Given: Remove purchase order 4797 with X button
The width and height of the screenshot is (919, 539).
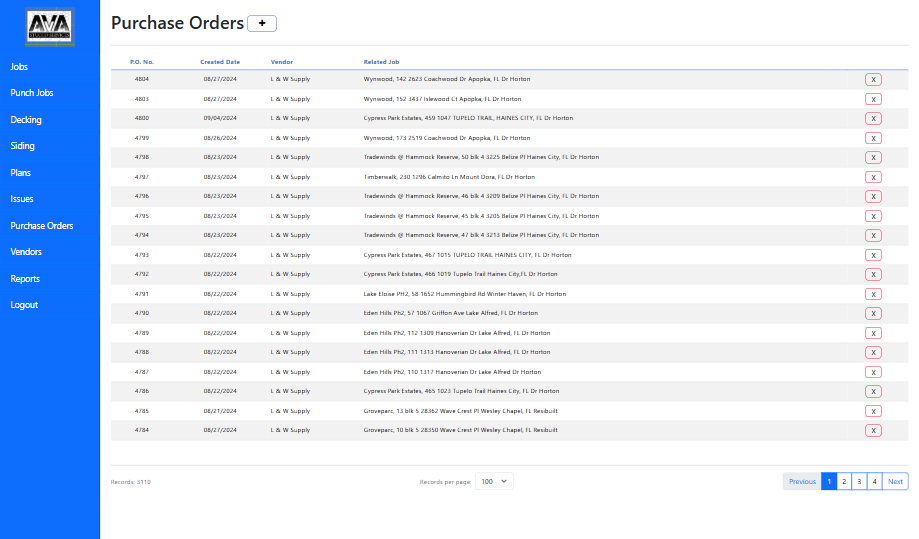Looking at the screenshot, I should [x=873, y=177].
